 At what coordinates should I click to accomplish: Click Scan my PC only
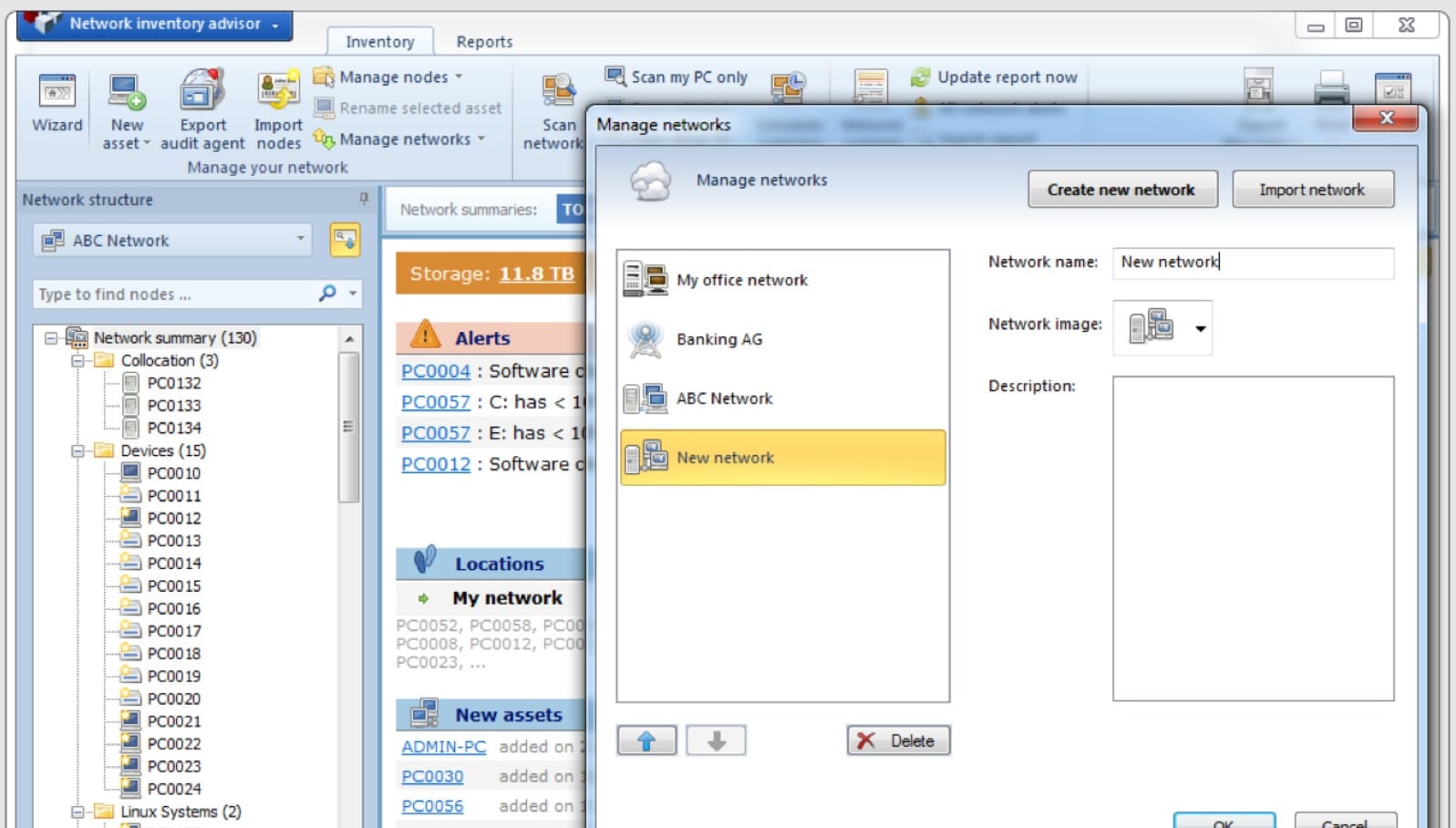(x=676, y=77)
